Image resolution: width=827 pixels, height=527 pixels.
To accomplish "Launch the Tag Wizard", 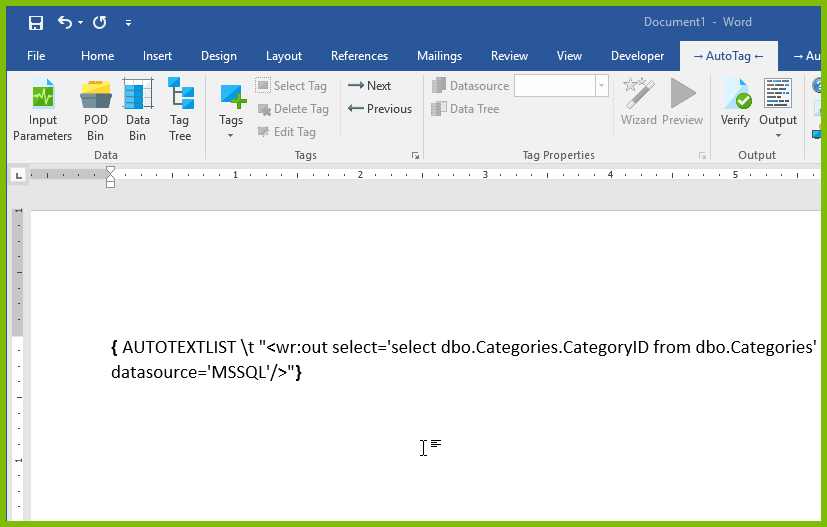I will pyautogui.click(x=638, y=103).
